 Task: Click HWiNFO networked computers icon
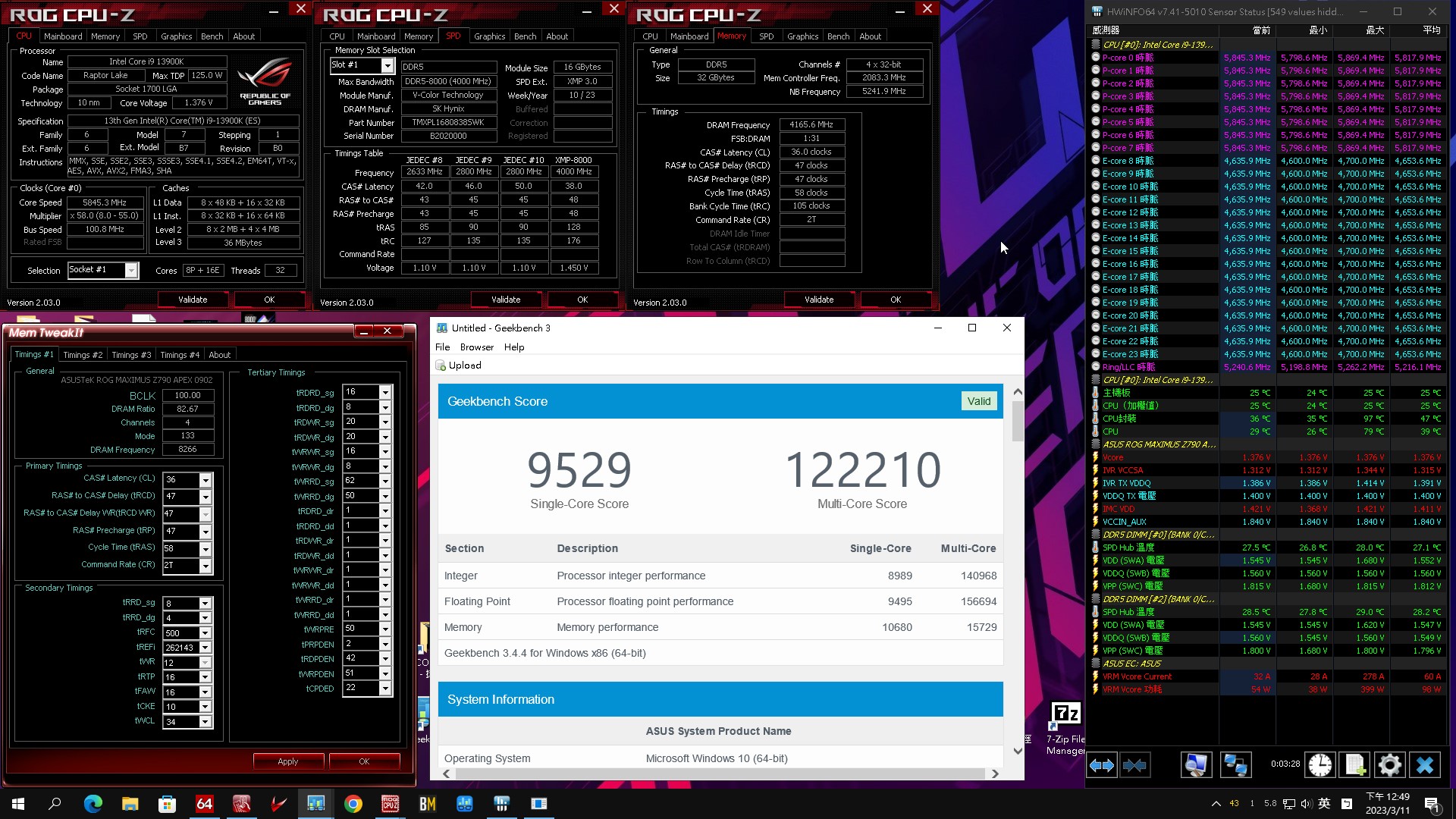[1235, 765]
